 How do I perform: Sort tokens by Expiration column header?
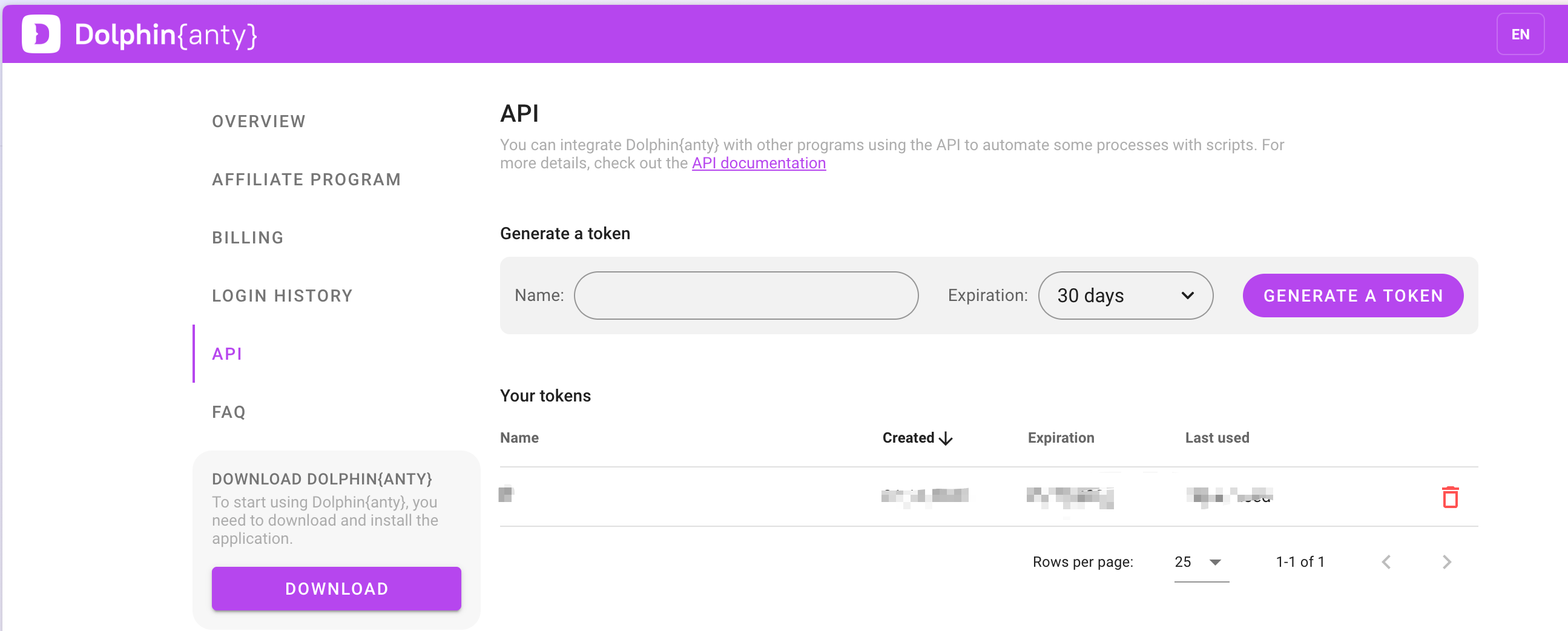click(1060, 438)
